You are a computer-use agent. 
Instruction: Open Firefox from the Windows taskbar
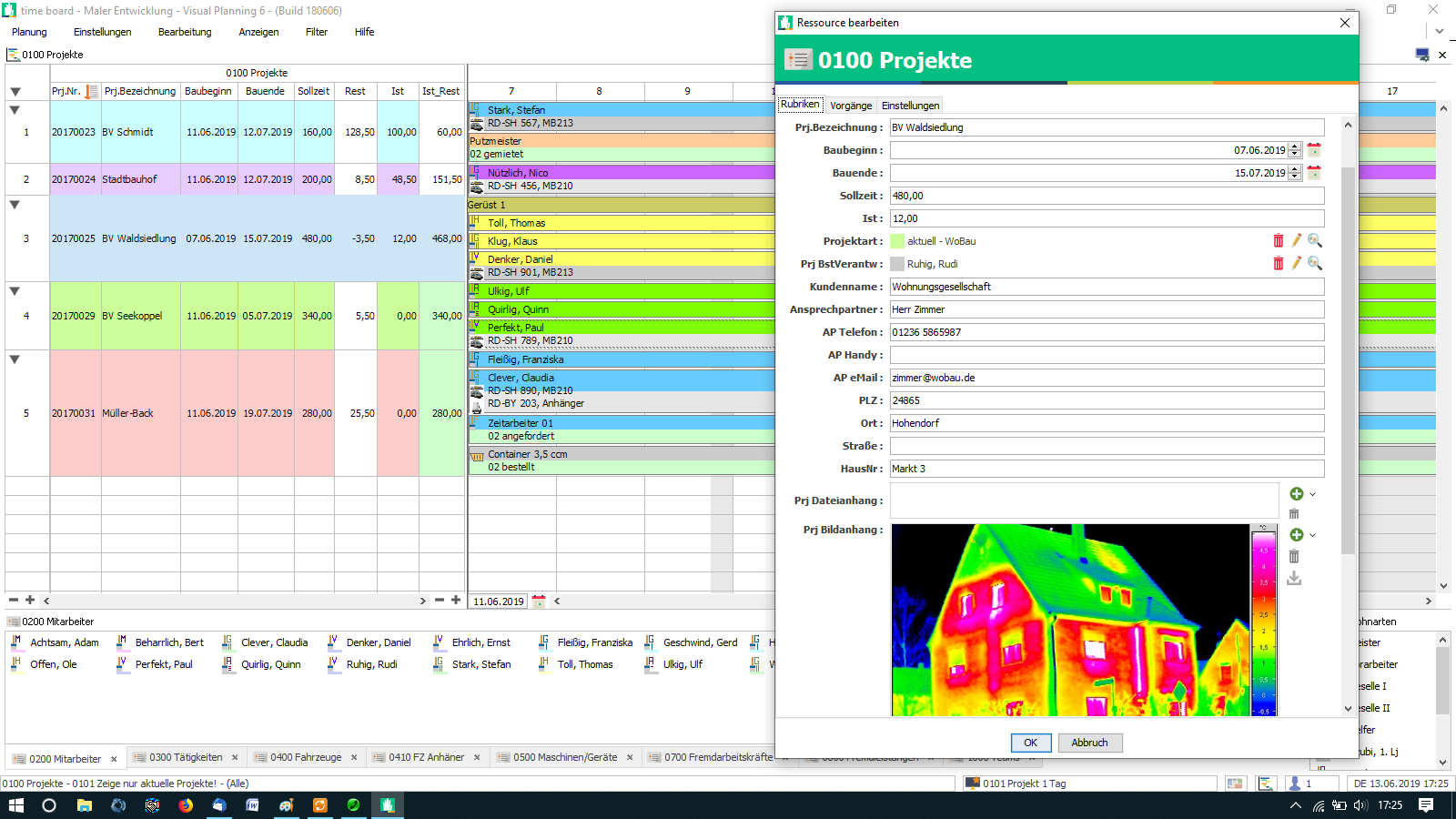tap(186, 805)
